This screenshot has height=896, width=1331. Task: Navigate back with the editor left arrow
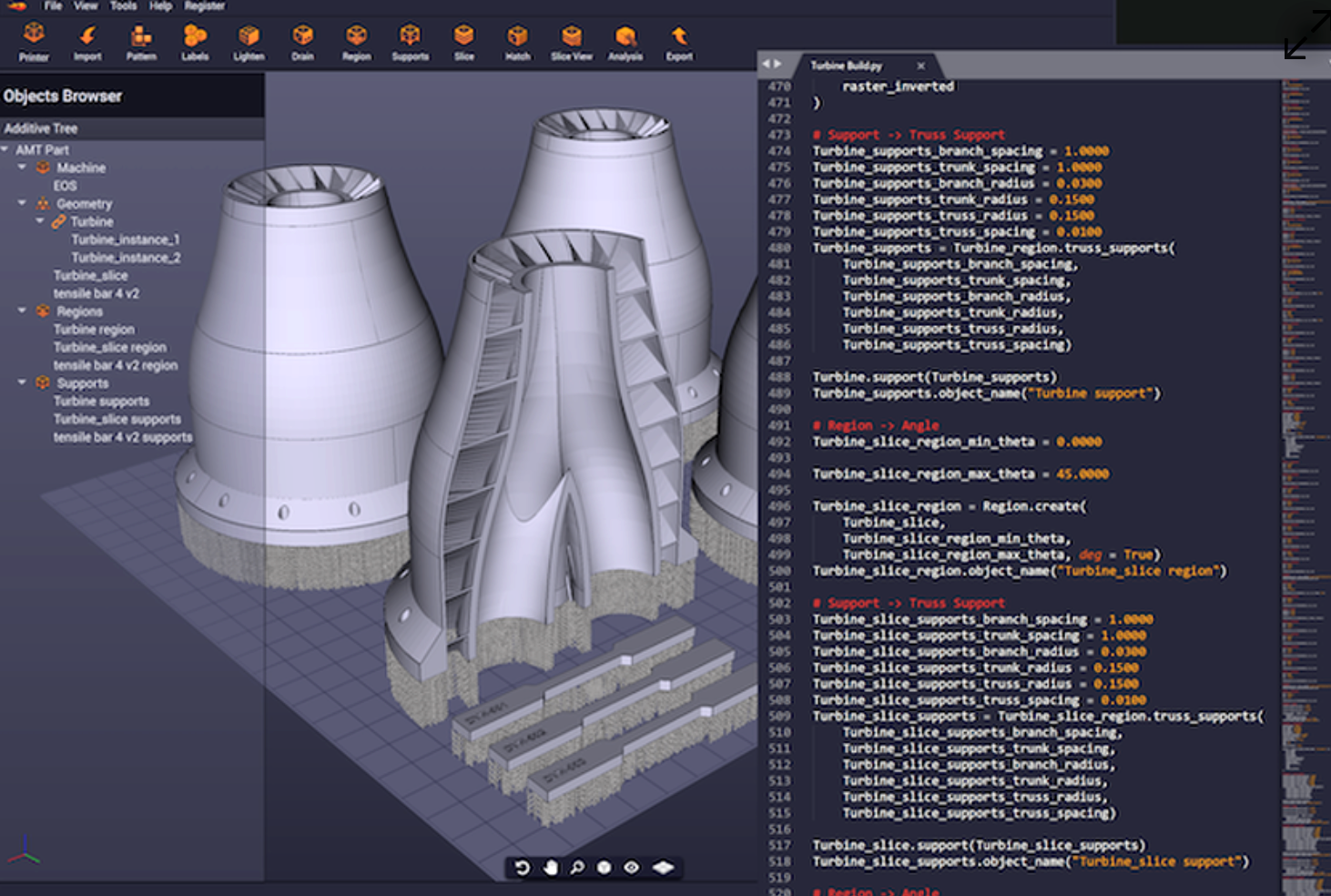pyautogui.click(x=767, y=64)
